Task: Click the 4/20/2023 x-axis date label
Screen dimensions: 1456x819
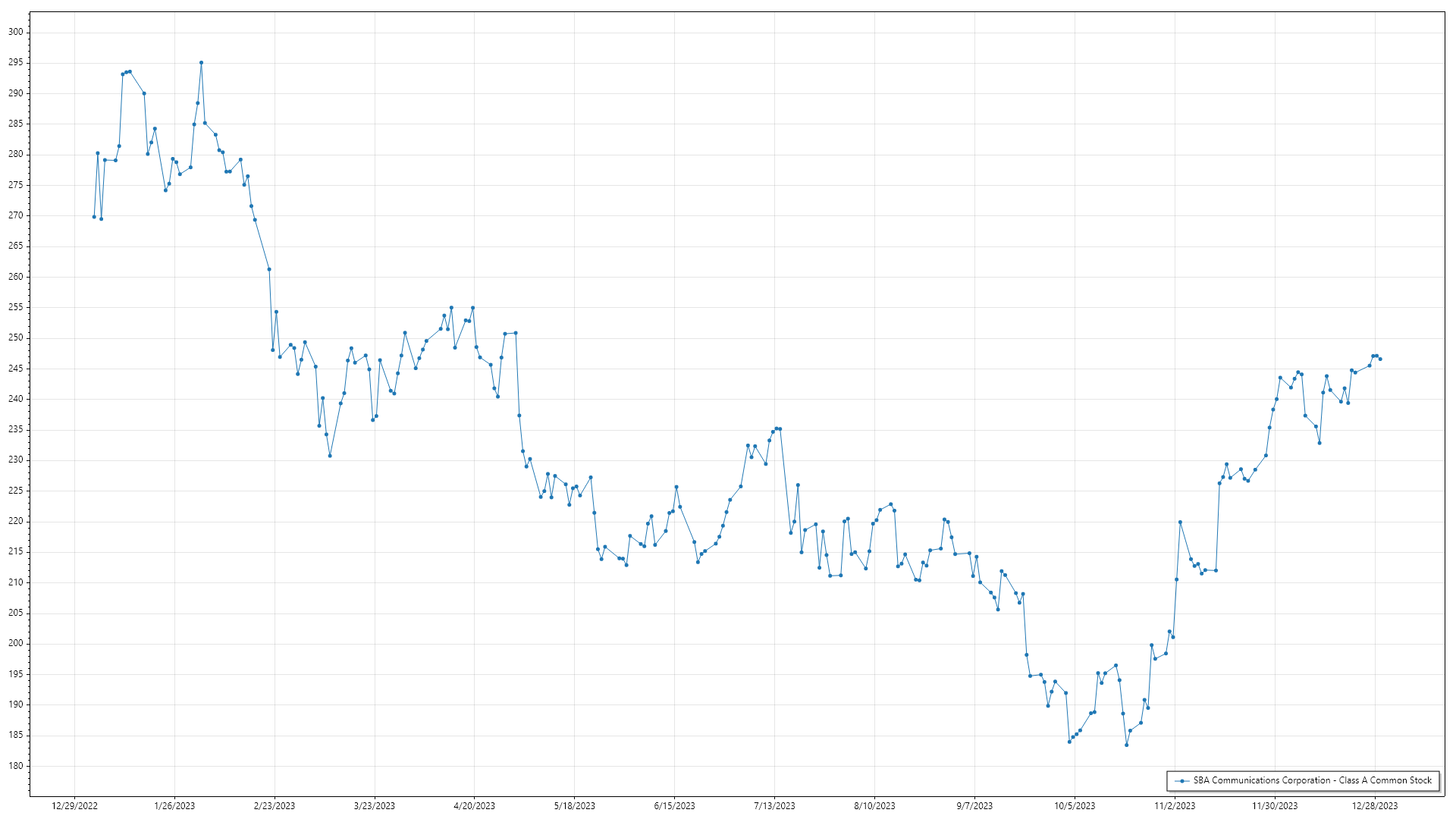Action: pyautogui.click(x=474, y=806)
